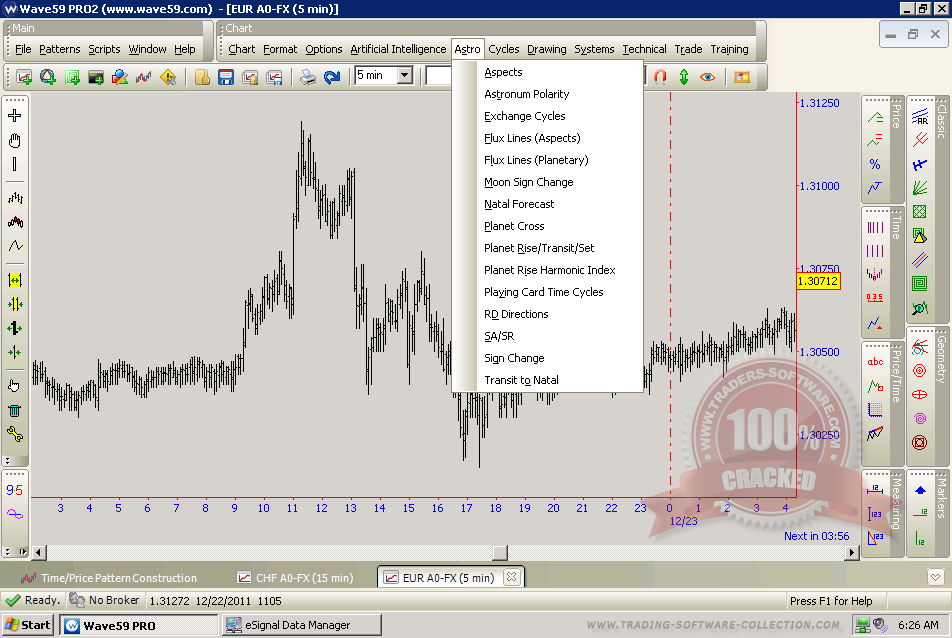Toggle the eye visibility icon in toolbar

[708, 76]
